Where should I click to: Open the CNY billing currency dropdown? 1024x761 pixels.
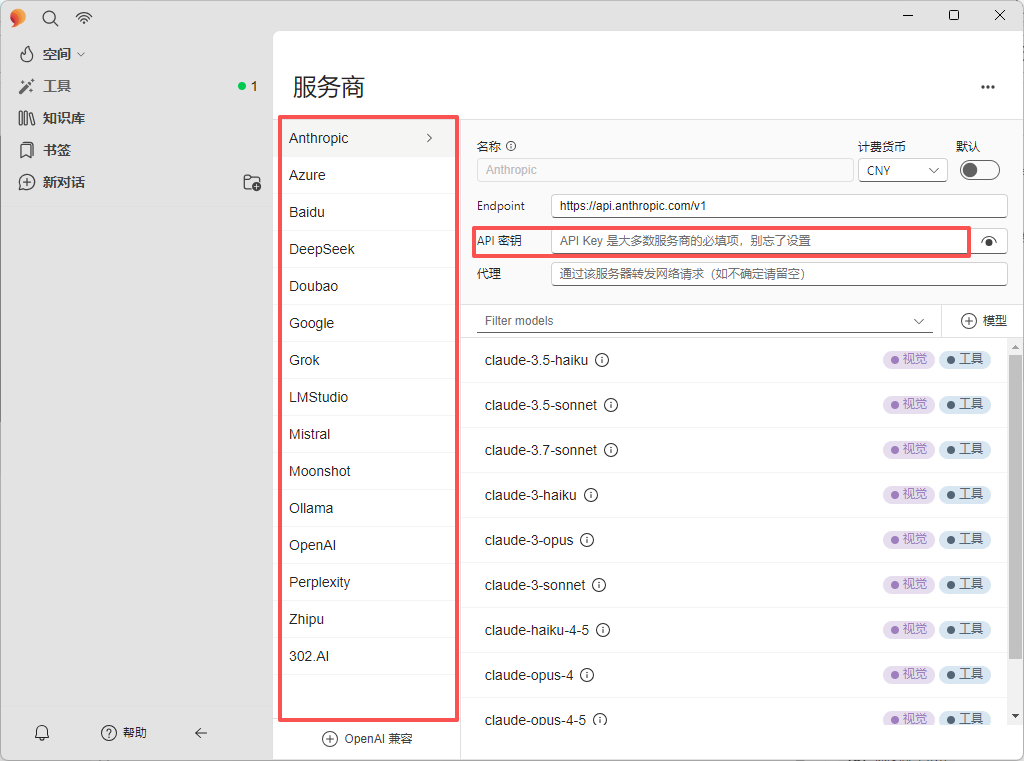click(903, 170)
